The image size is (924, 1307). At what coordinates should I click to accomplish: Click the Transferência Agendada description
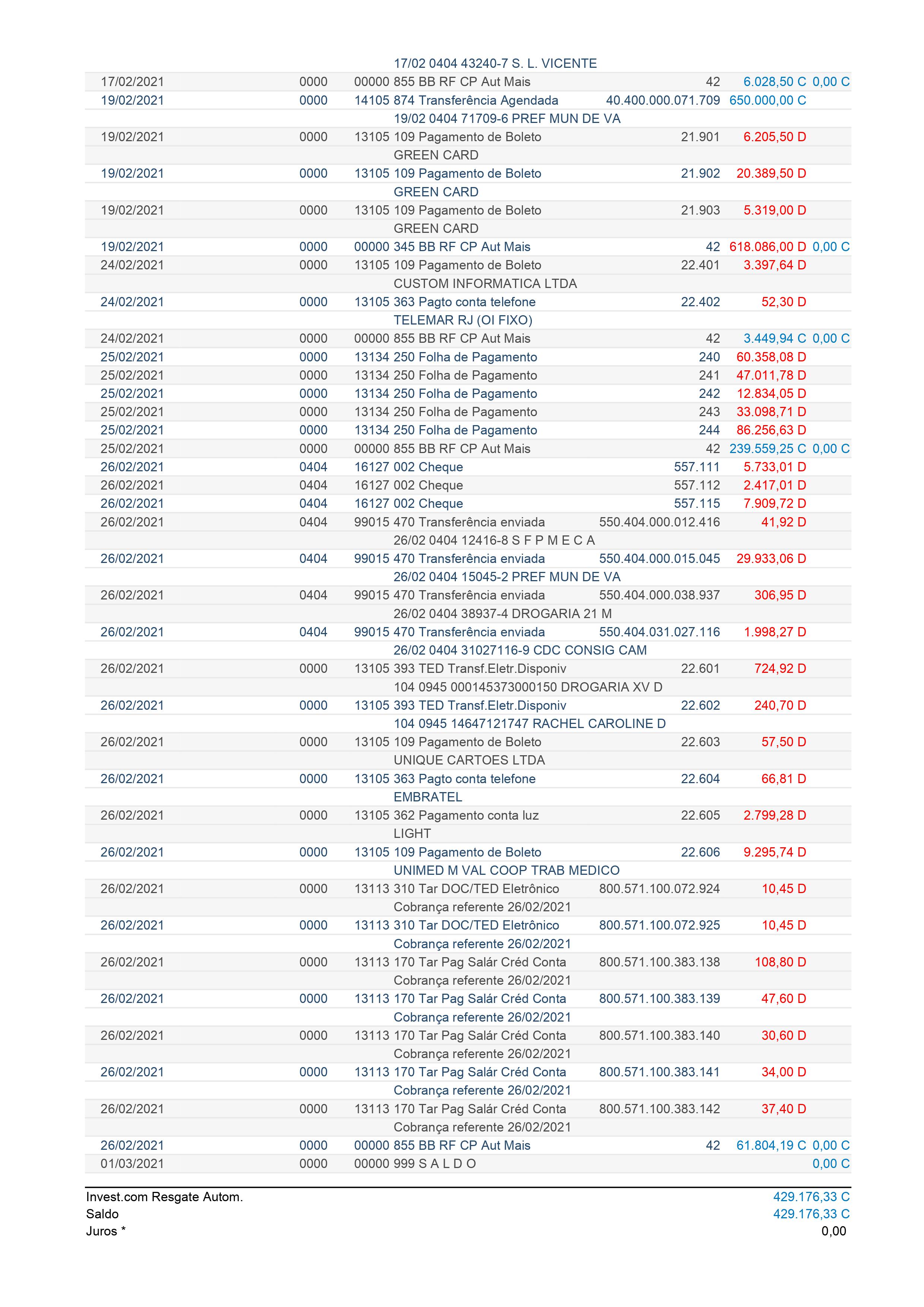coord(488,100)
